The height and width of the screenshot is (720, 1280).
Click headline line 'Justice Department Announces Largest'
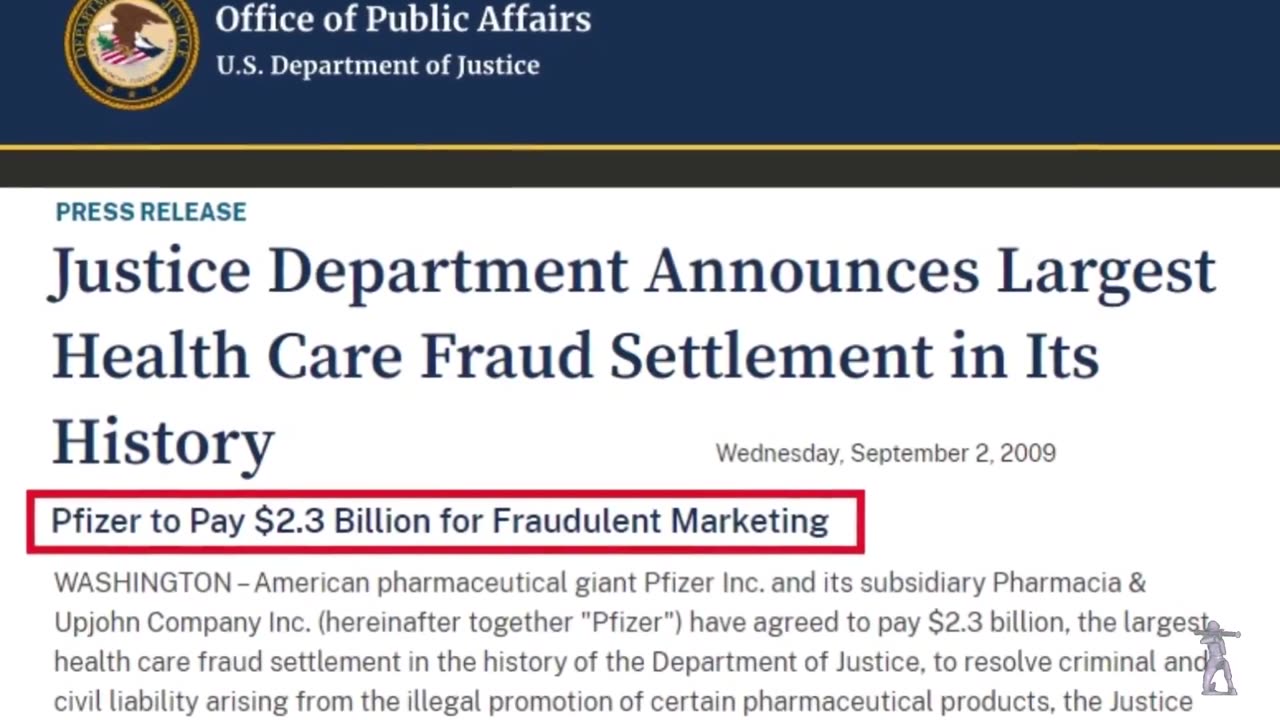[632, 271]
